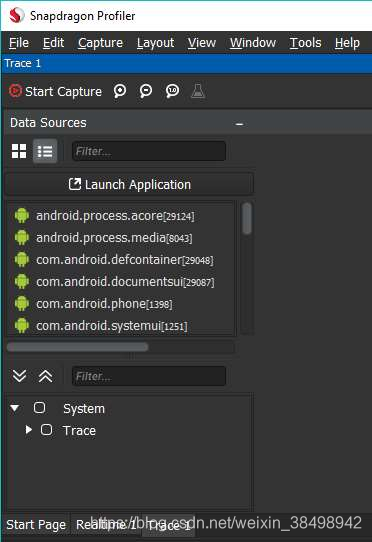The width and height of the screenshot is (372, 542).
Task: Open the Help menu
Action: (x=347, y=43)
